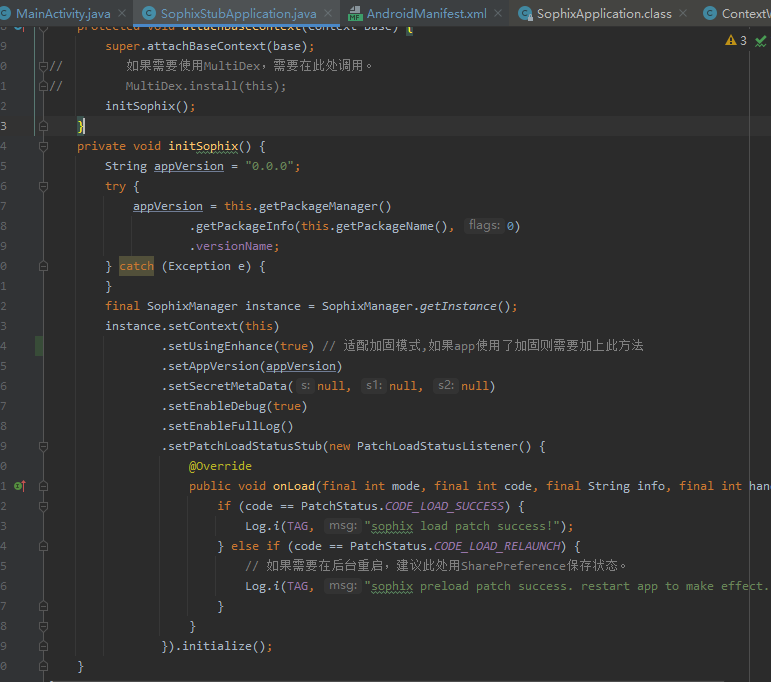Click 'Exception e' in the catch clause
This screenshot has height=682, width=771.
(207, 267)
